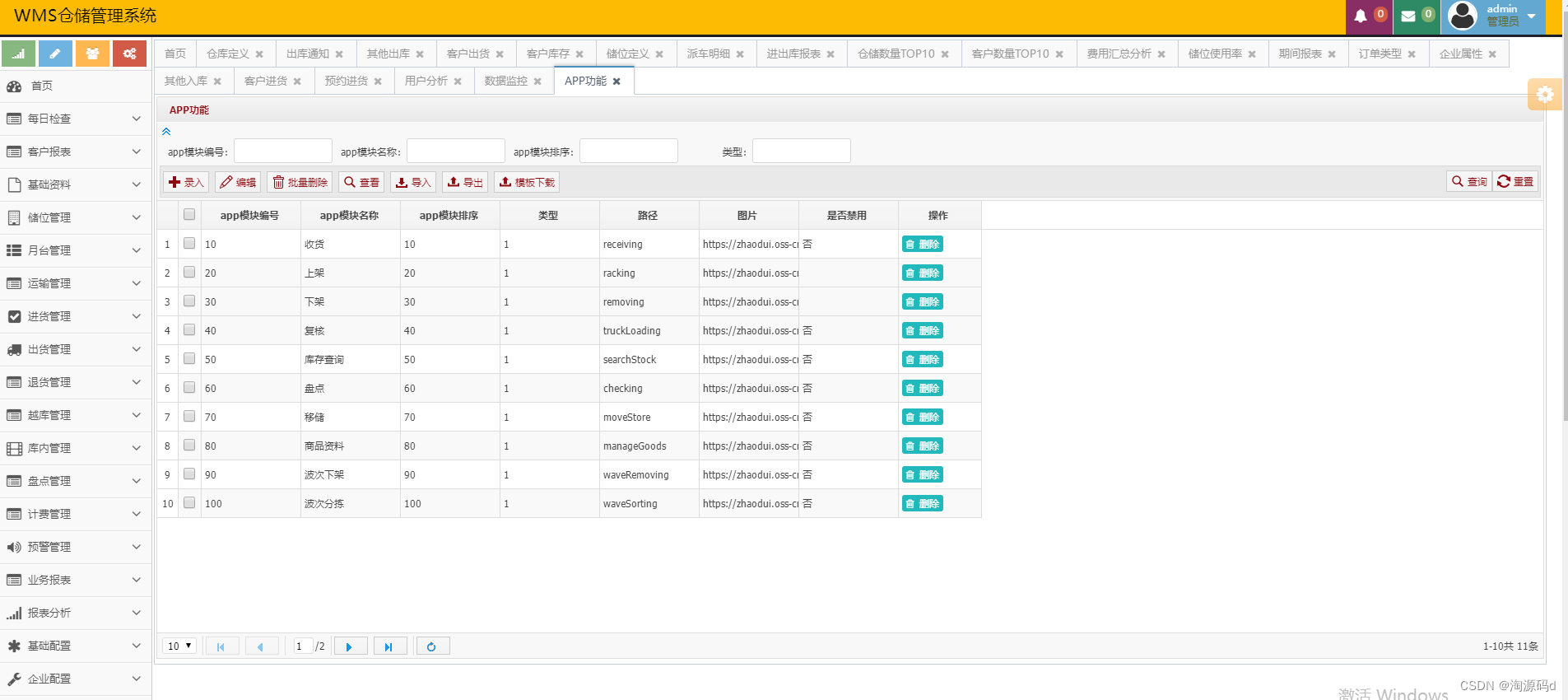Expand the 出货管理 sidebar menu
Image resolution: width=1568 pixels, height=700 pixels.
click(x=76, y=349)
